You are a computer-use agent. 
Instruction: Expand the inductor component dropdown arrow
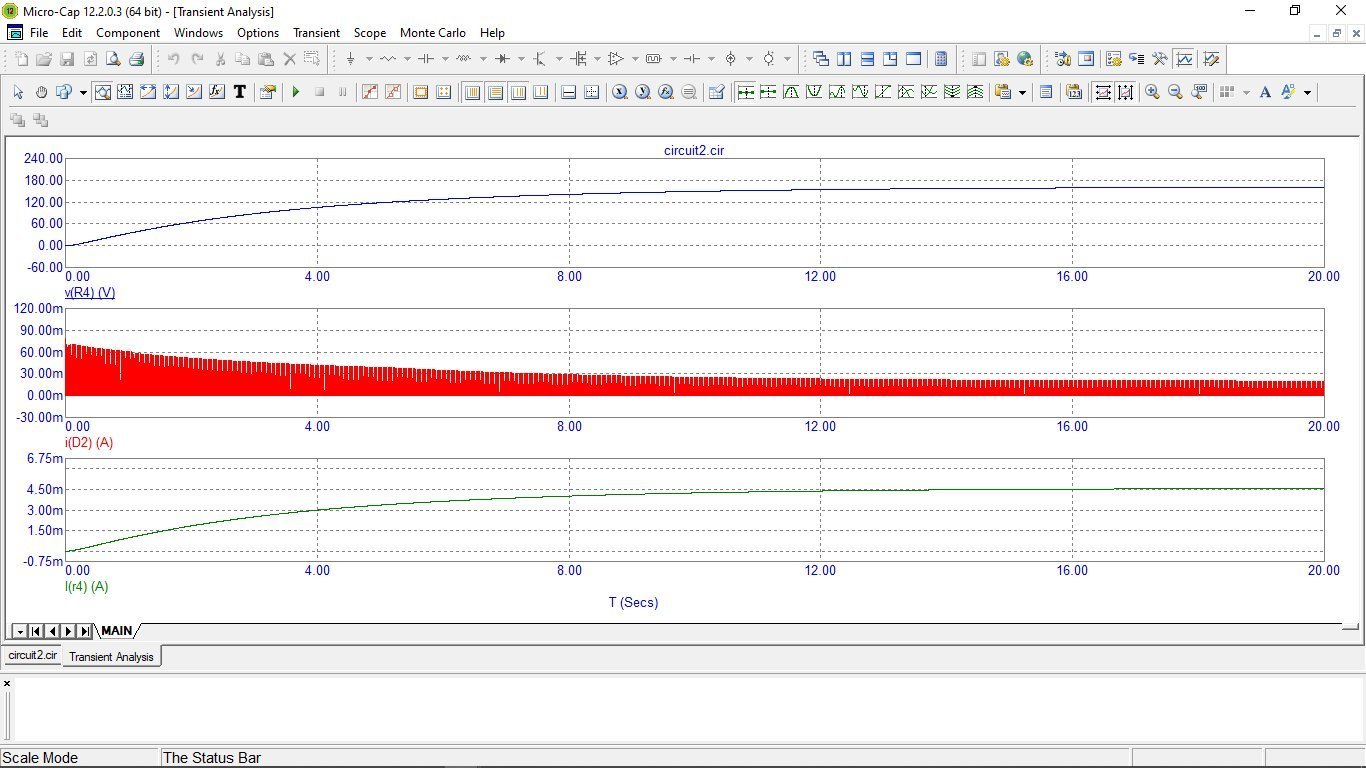pyautogui.click(x=483, y=59)
